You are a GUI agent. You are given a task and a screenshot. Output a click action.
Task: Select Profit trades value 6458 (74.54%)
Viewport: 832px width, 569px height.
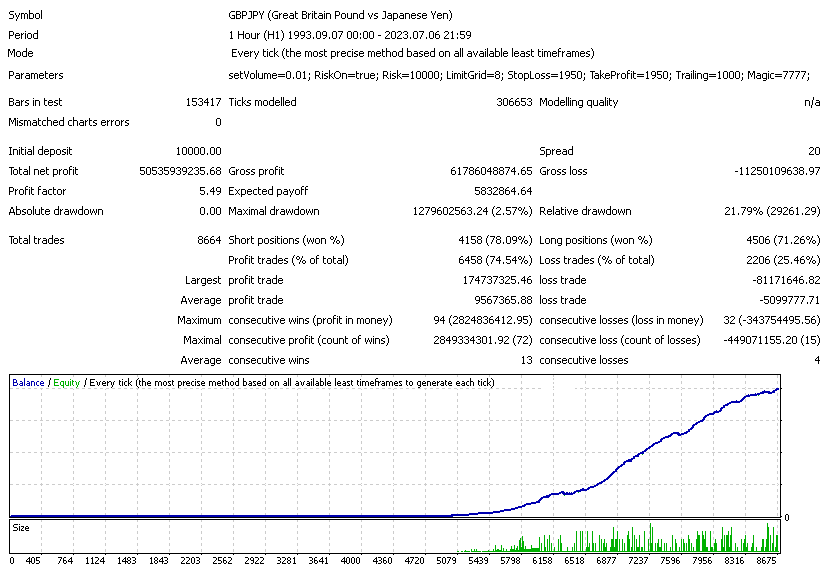point(495,260)
